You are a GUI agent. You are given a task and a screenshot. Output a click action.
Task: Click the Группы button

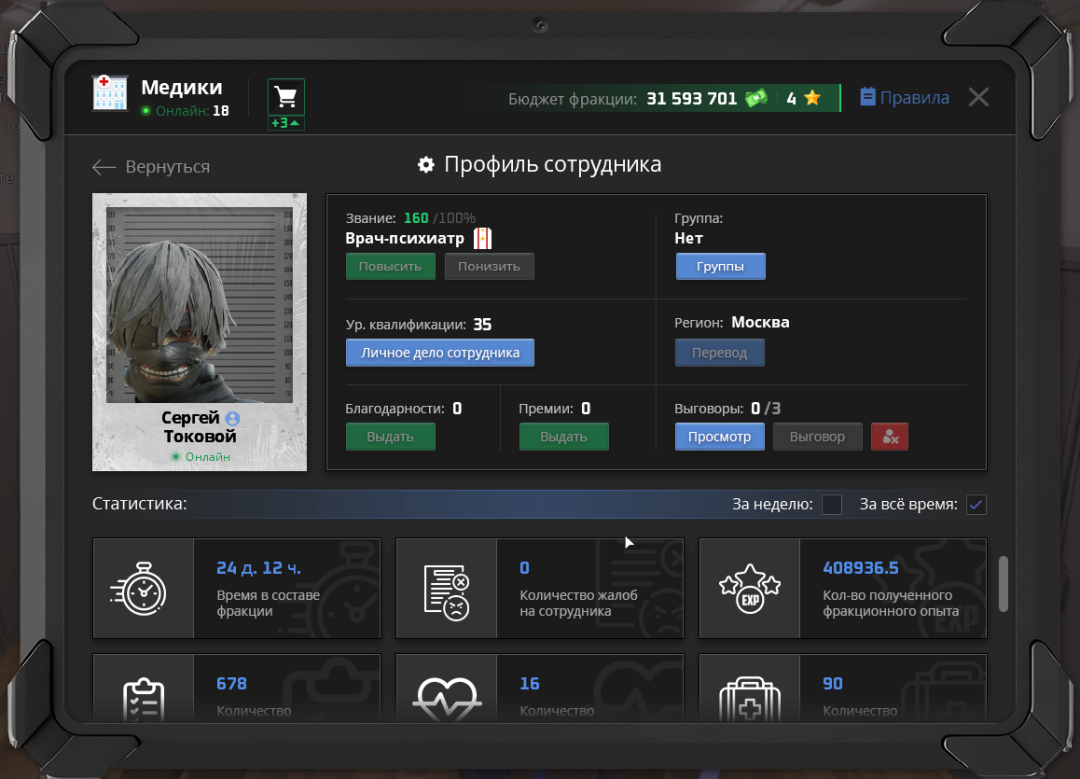coord(720,267)
